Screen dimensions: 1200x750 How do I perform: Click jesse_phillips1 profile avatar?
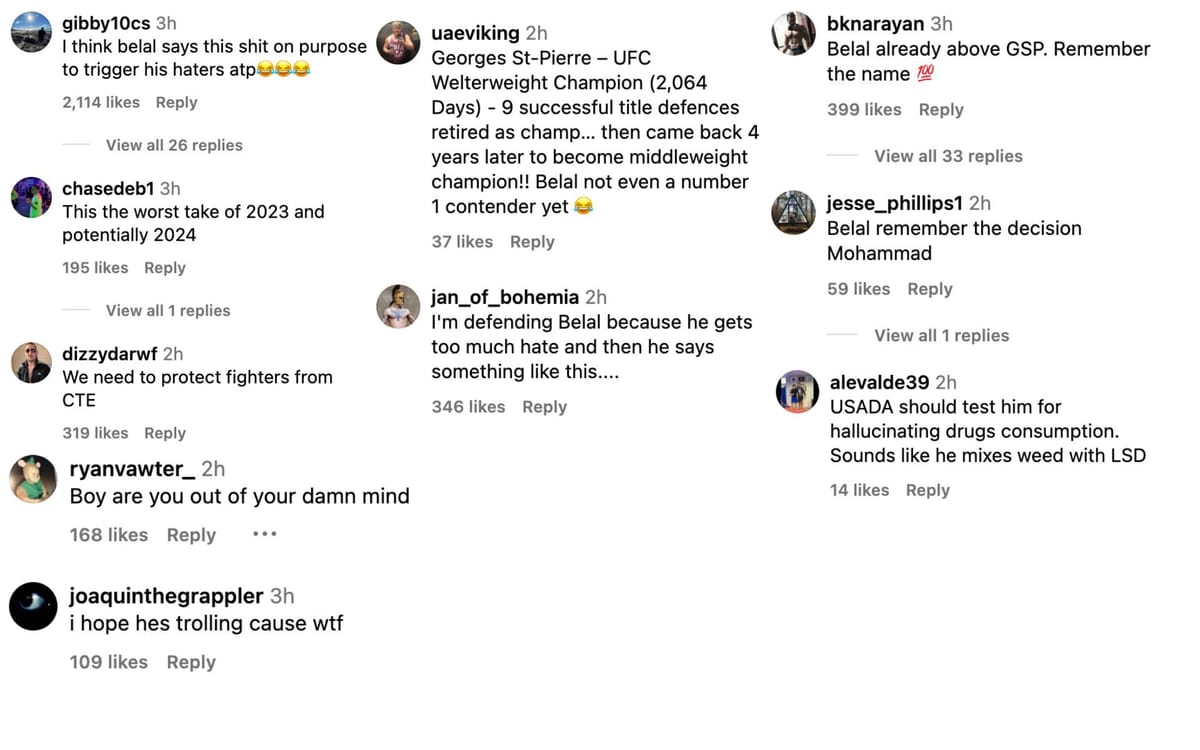click(x=794, y=212)
